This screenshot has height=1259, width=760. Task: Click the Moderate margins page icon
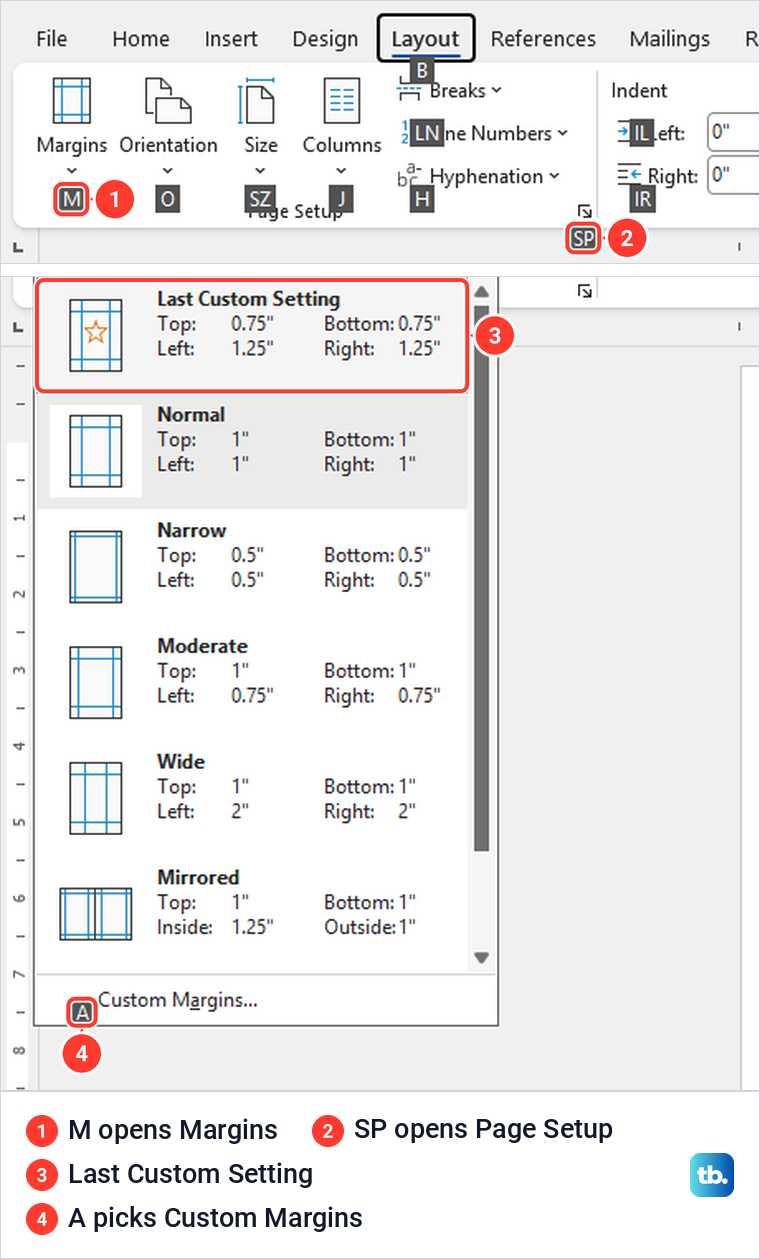pos(95,683)
